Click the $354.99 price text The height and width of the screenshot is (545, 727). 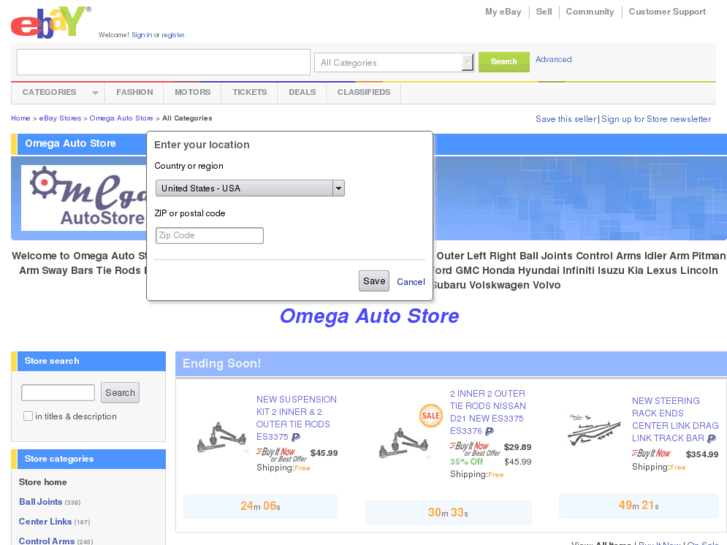(702, 455)
